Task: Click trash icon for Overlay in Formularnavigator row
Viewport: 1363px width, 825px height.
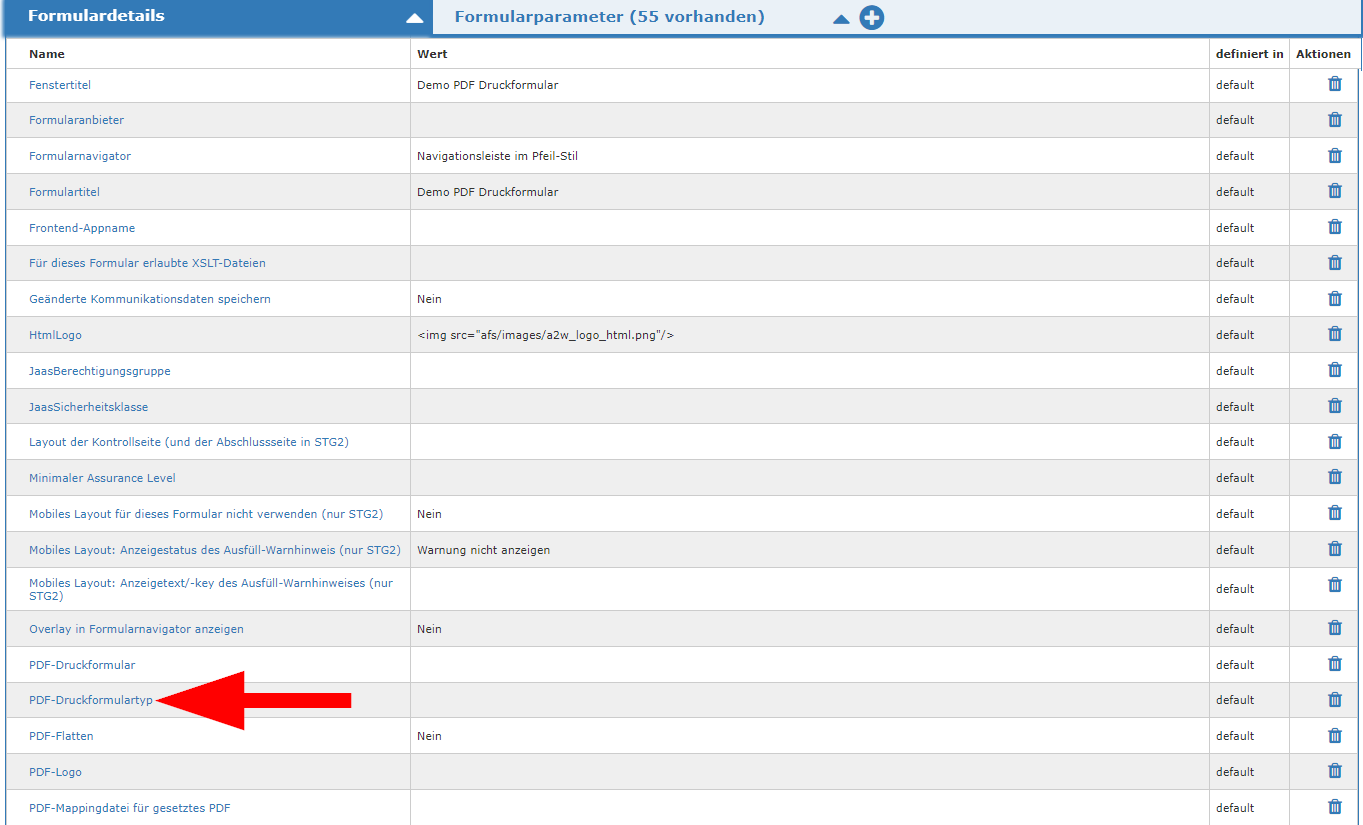Action: pyautogui.click(x=1334, y=628)
